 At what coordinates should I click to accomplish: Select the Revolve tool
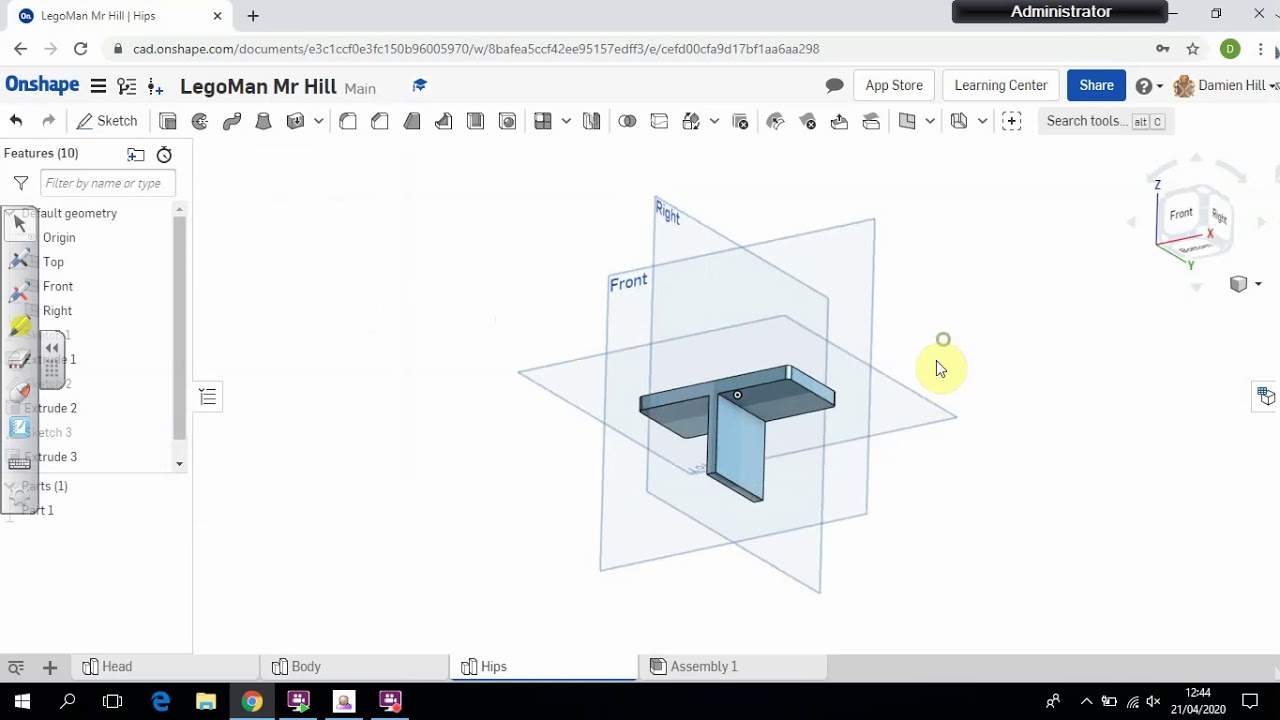tap(200, 121)
